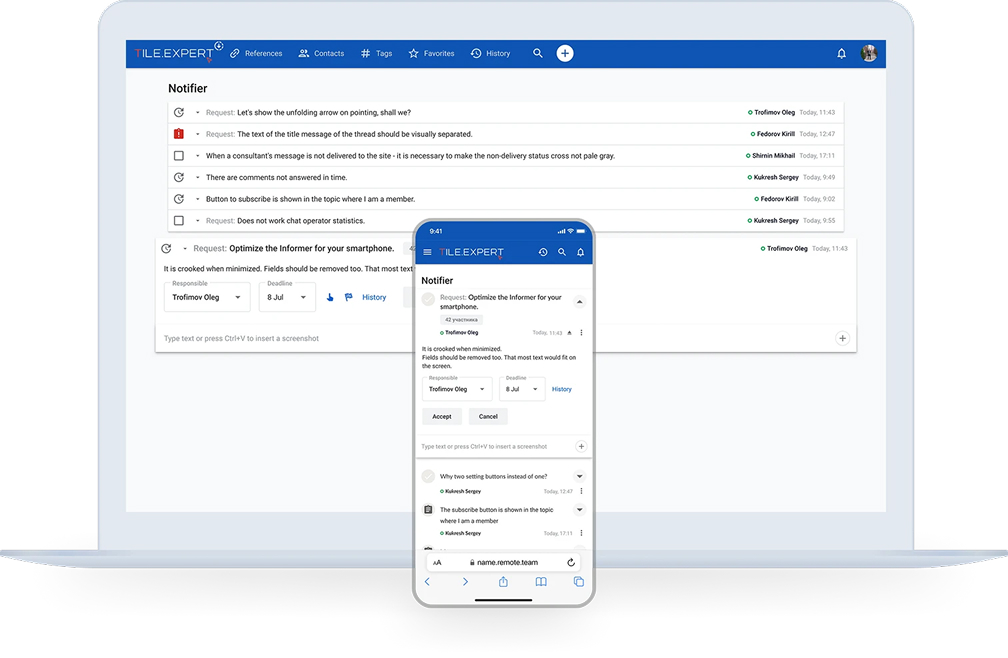Click the name.remote.team address bar

(x=503, y=562)
